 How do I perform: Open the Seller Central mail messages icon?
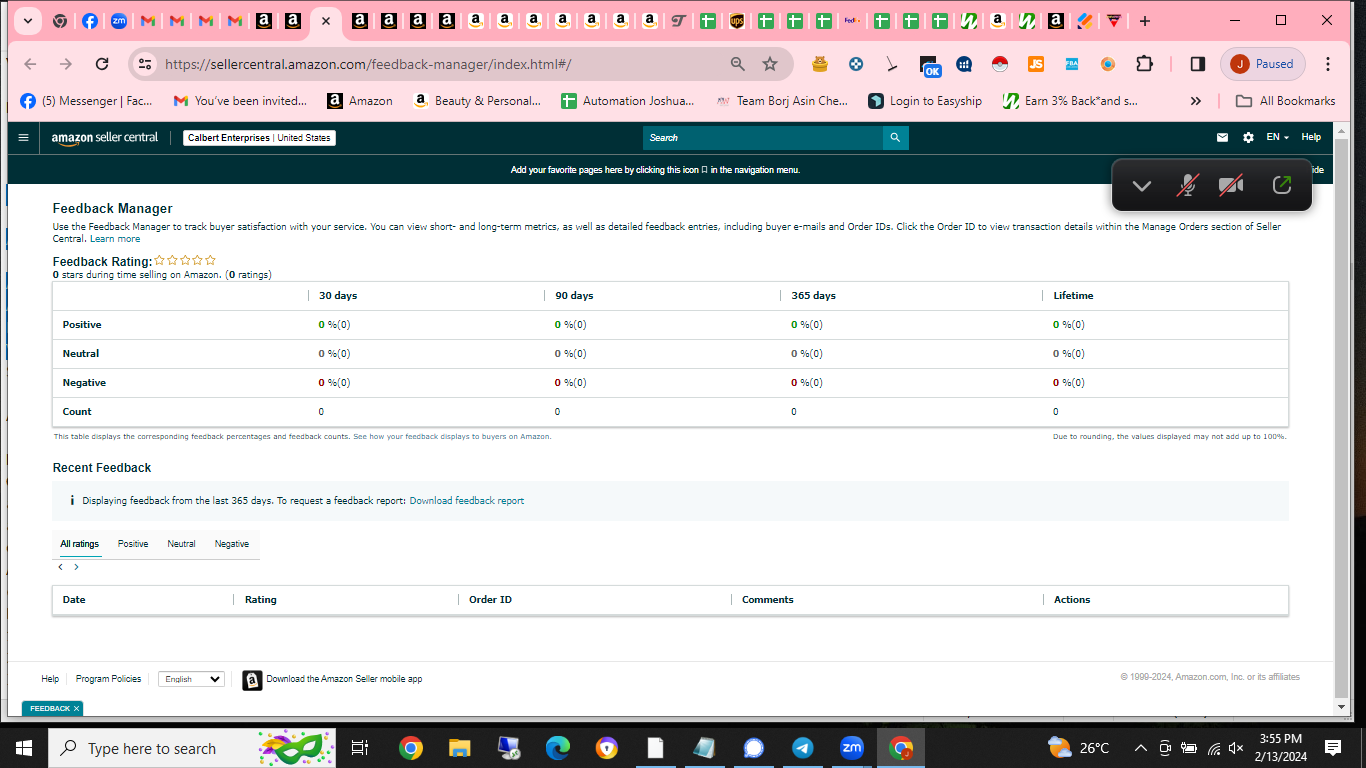click(1222, 138)
